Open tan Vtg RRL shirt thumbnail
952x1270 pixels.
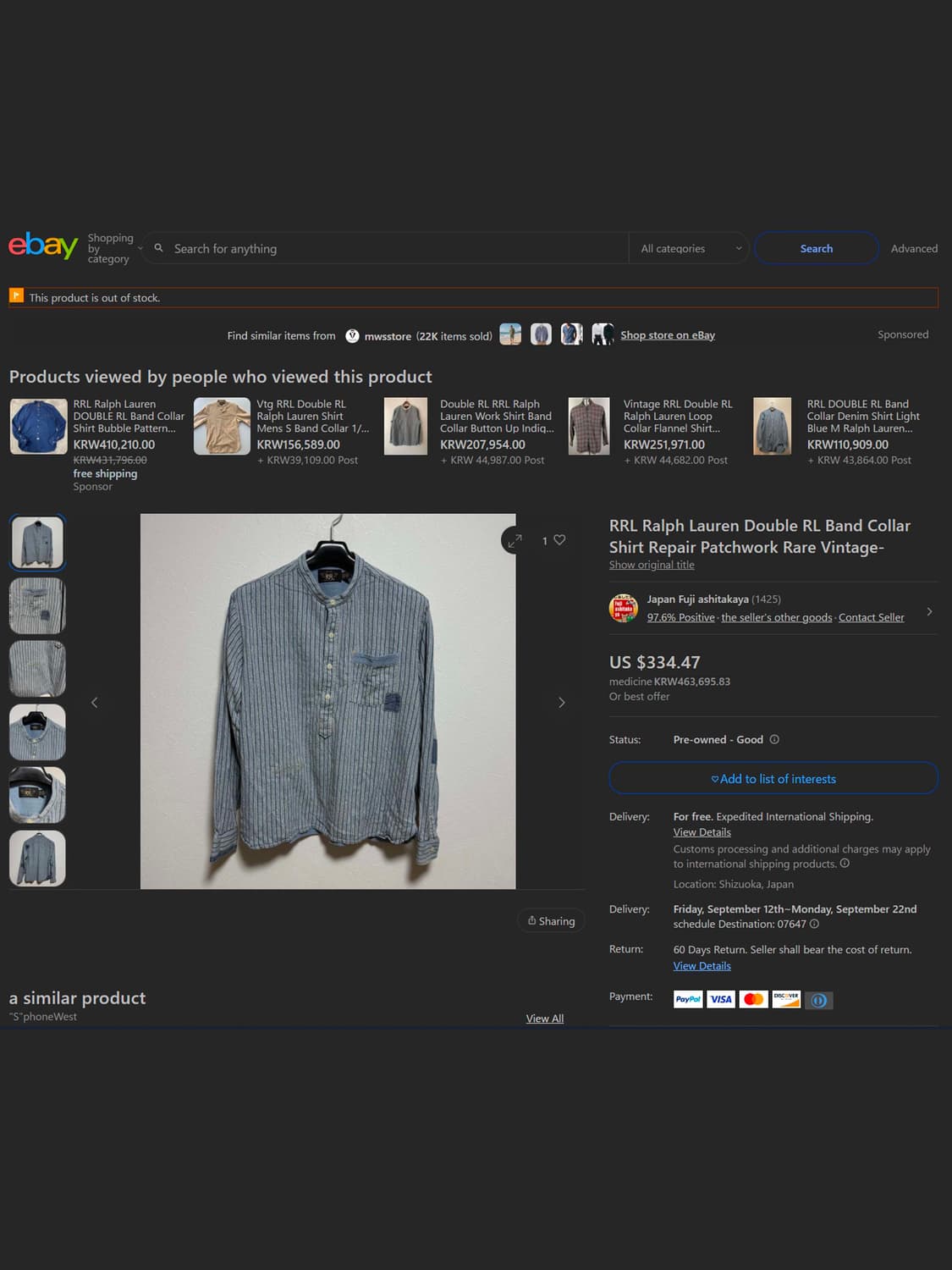tap(222, 427)
